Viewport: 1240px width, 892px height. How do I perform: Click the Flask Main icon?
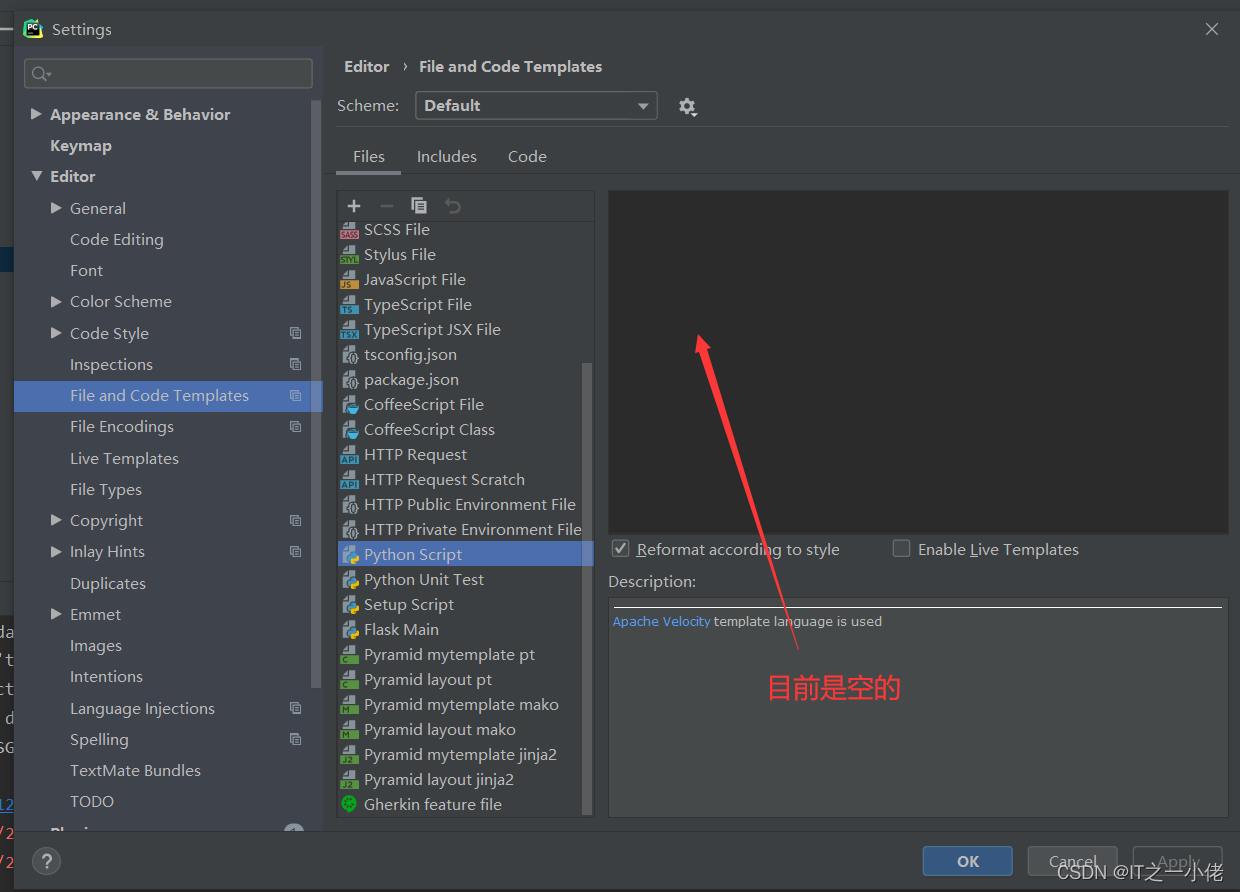(x=350, y=630)
